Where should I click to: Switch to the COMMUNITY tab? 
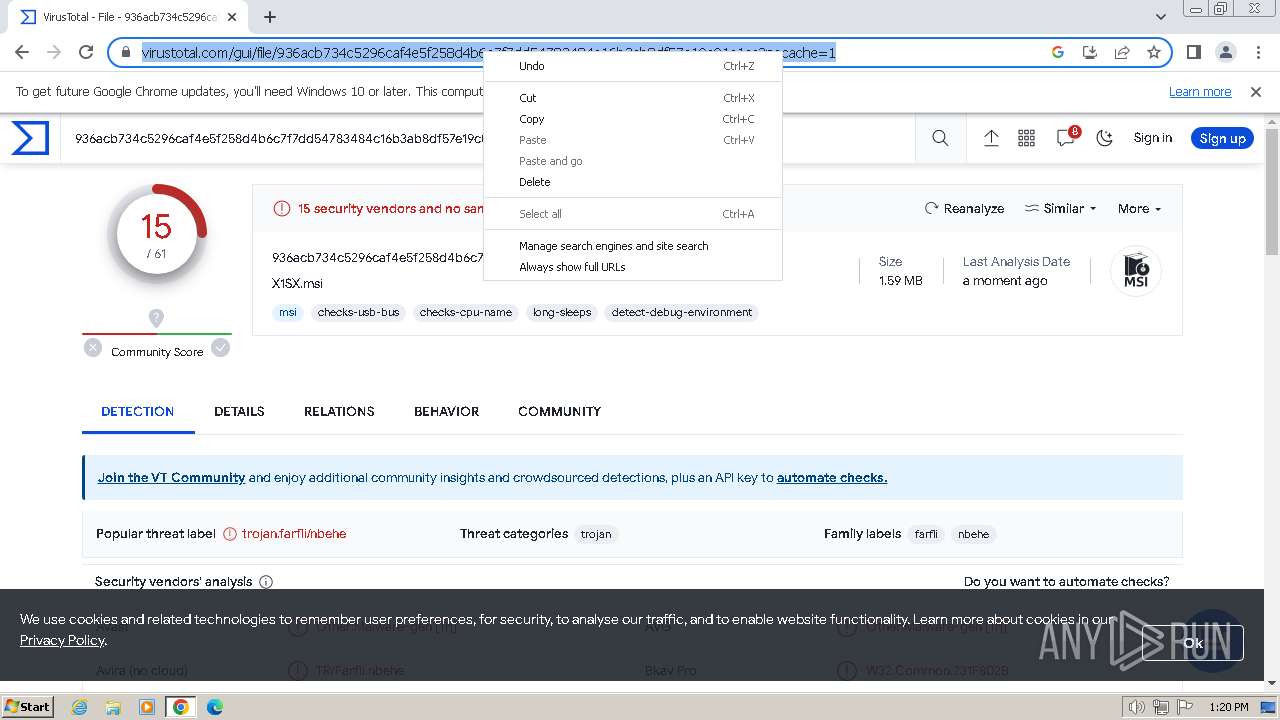coord(559,411)
